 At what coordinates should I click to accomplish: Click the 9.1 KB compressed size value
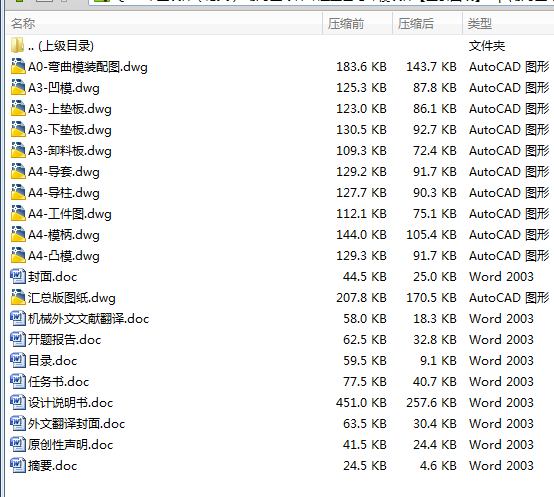(x=438, y=361)
